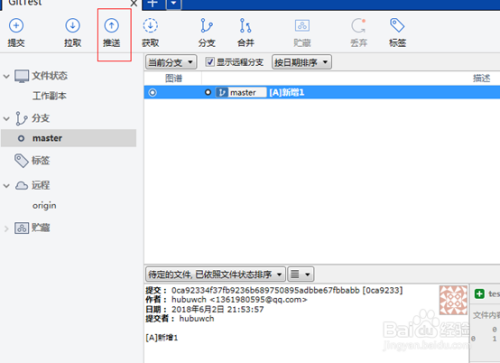The width and height of the screenshot is (500, 363).
Task: Click the 文件状态 monitor icon
Action: [22, 76]
